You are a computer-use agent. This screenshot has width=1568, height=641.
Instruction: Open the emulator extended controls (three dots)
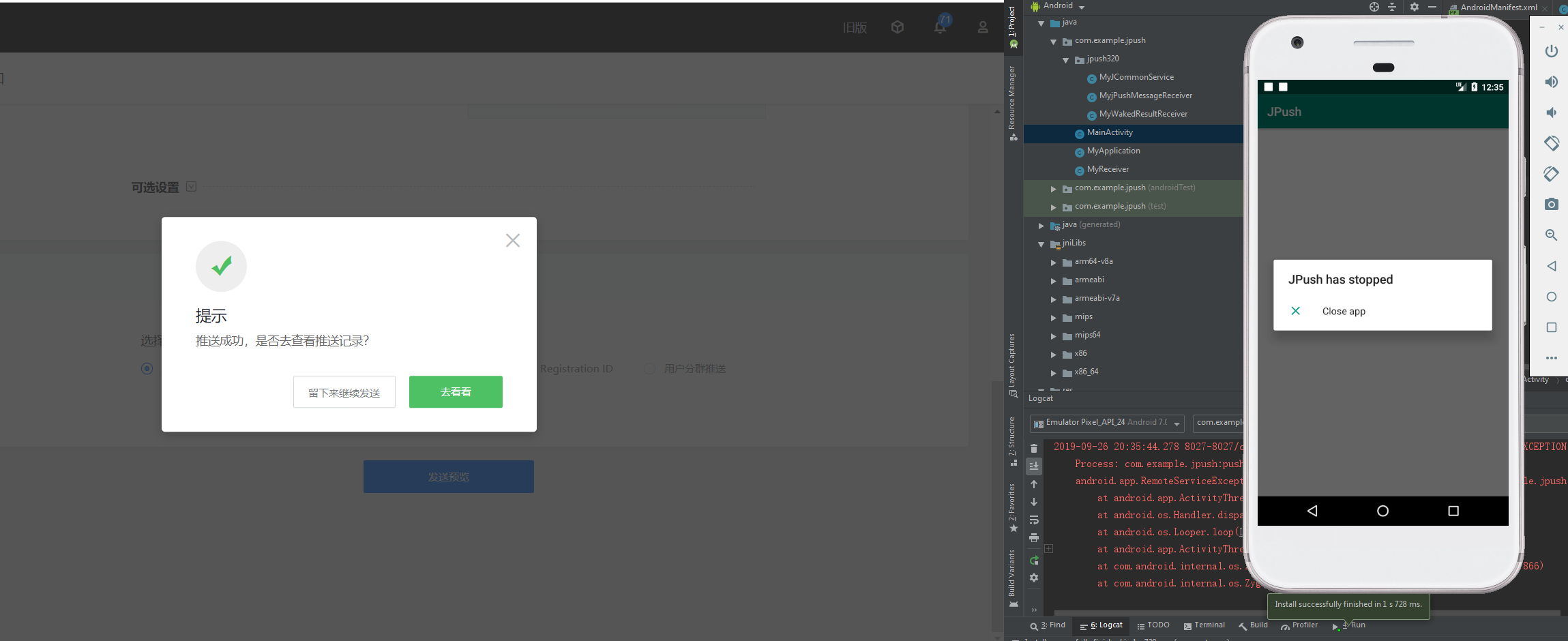1551,358
